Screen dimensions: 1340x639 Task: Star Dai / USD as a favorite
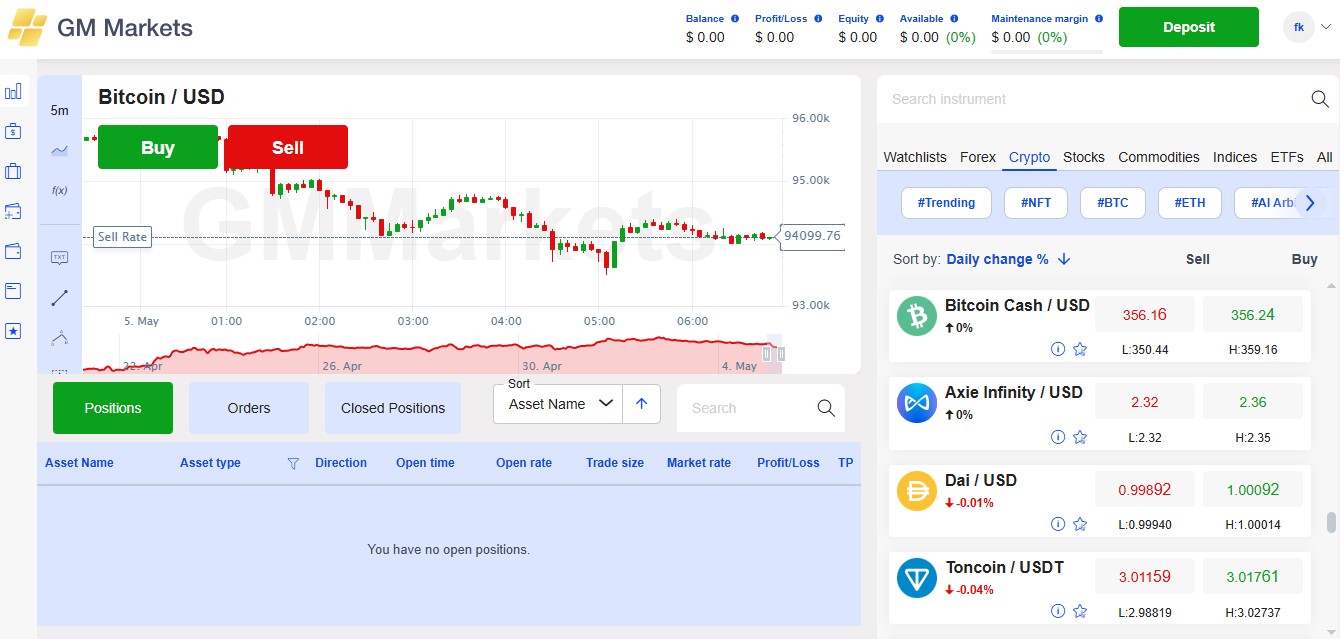coord(1080,524)
